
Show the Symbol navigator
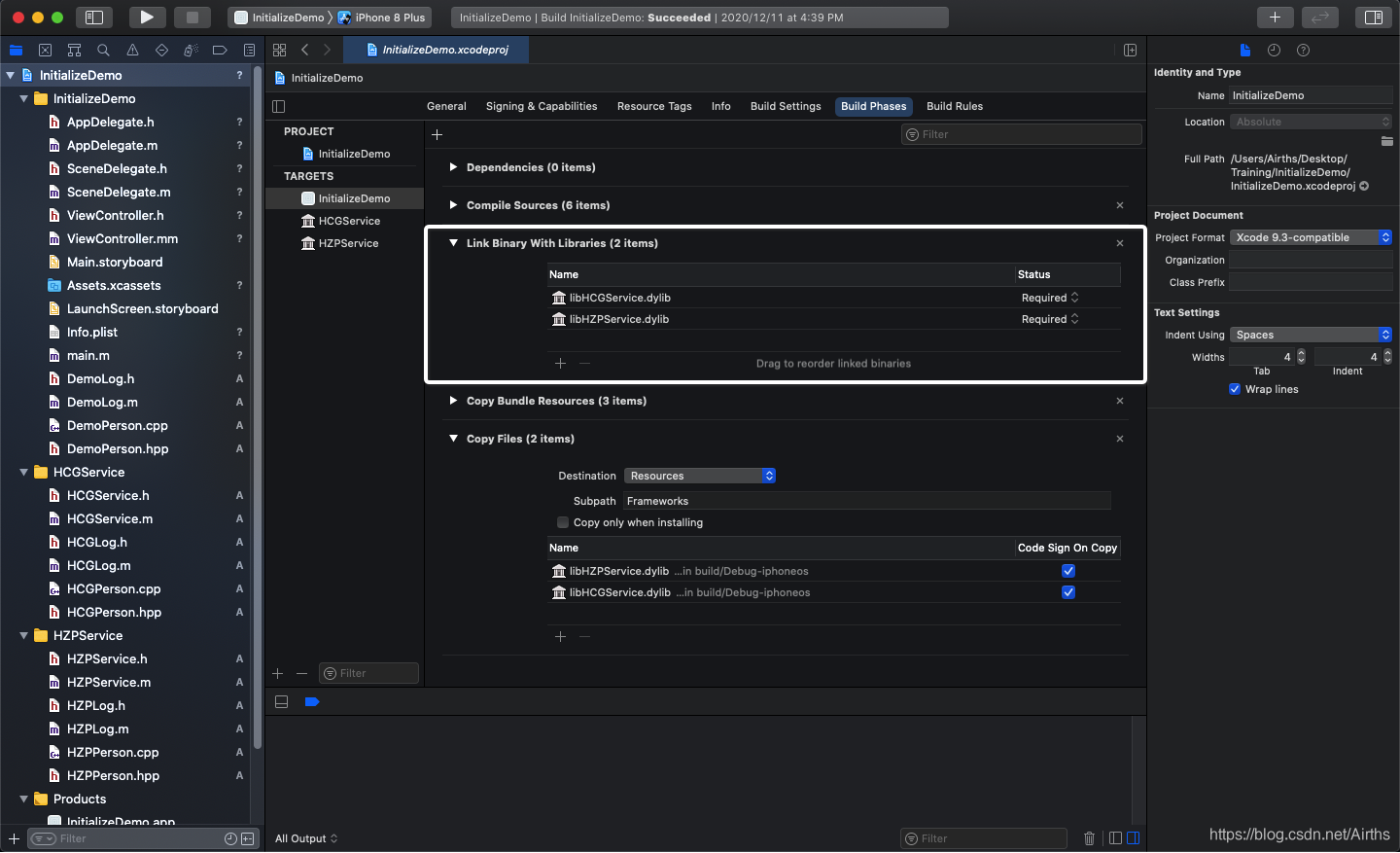(74, 50)
